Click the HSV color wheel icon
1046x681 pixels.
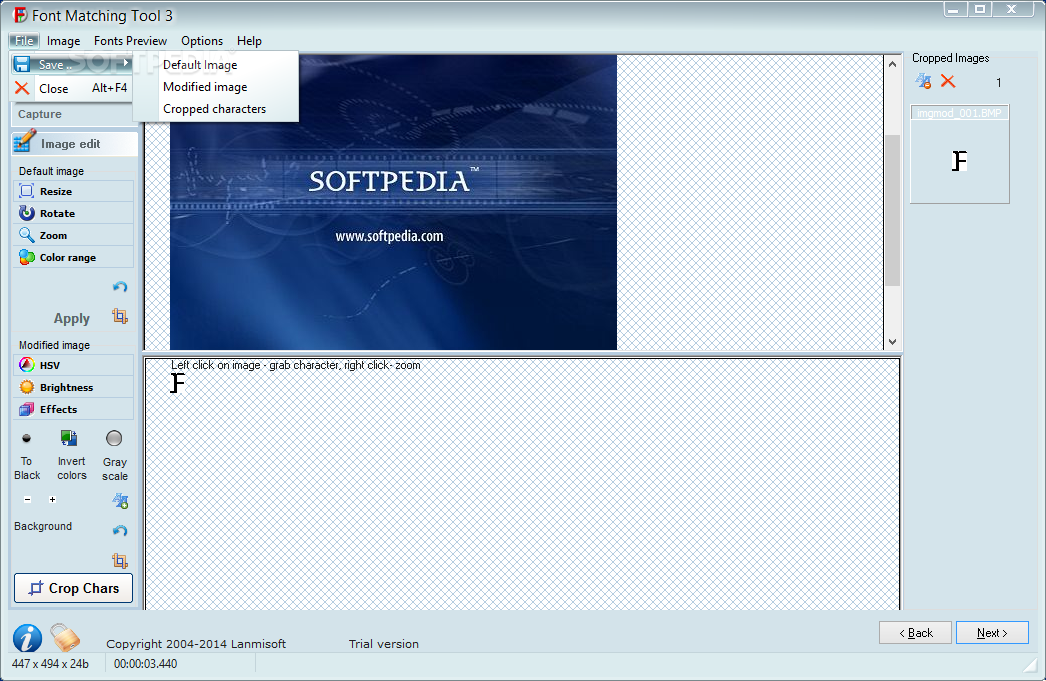click(27, 365)
